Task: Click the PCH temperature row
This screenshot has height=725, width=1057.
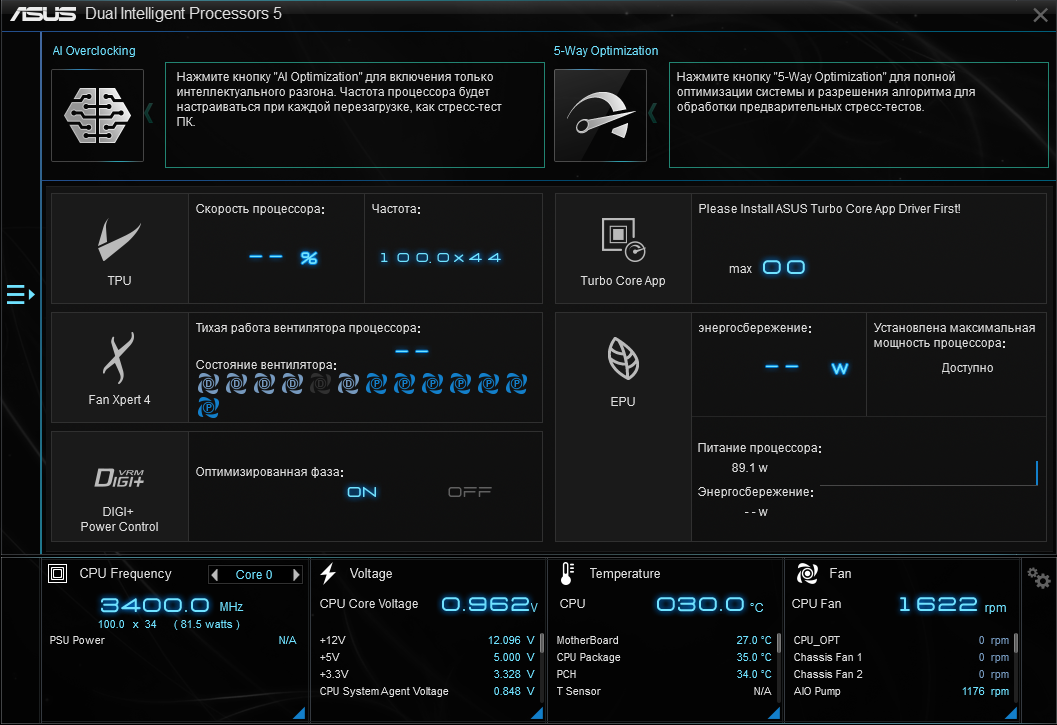Action: pos(664,674)
